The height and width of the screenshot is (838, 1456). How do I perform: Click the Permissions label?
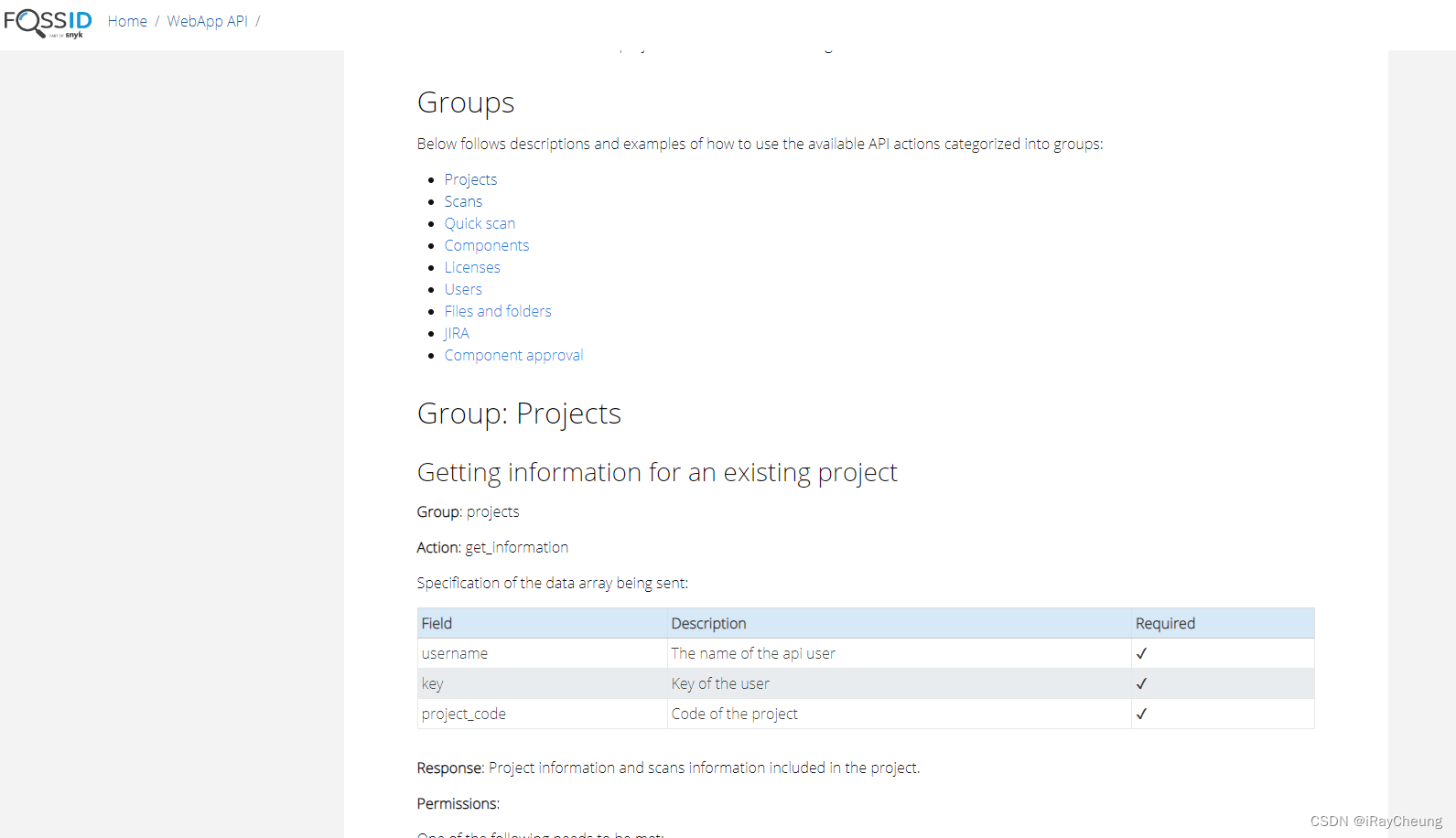(x=458, y=803)
